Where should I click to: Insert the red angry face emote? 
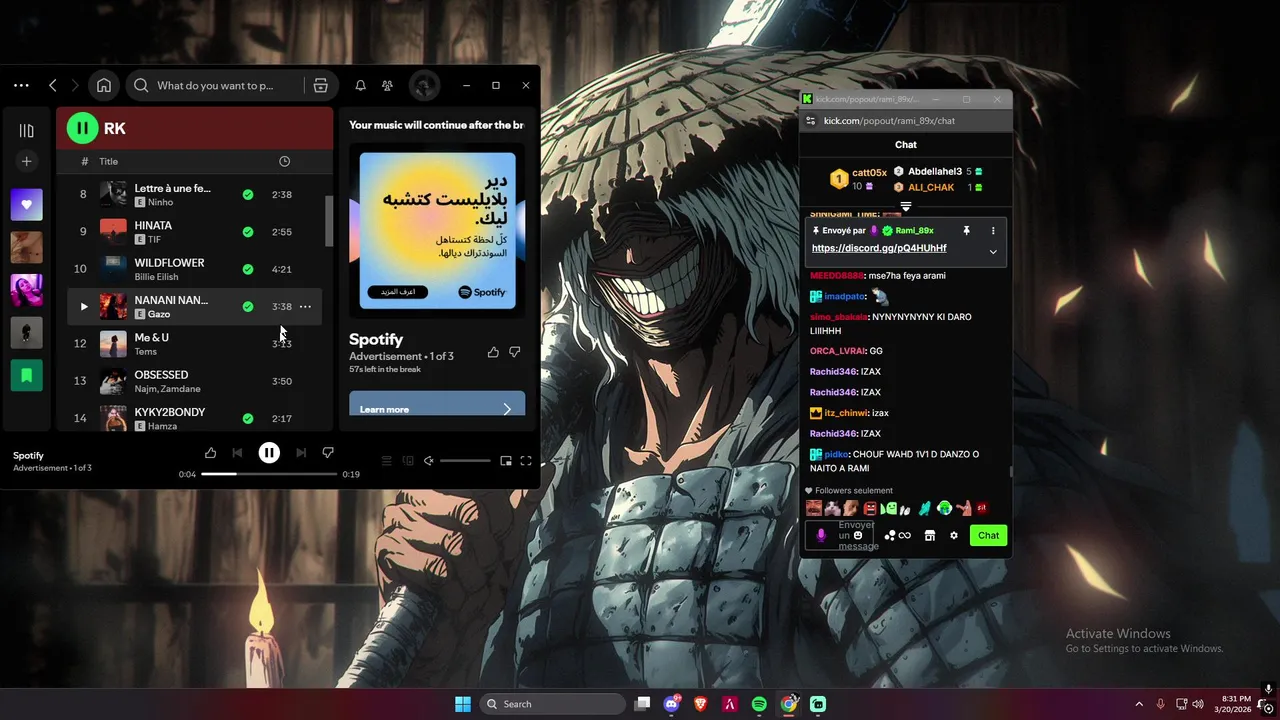869,508
